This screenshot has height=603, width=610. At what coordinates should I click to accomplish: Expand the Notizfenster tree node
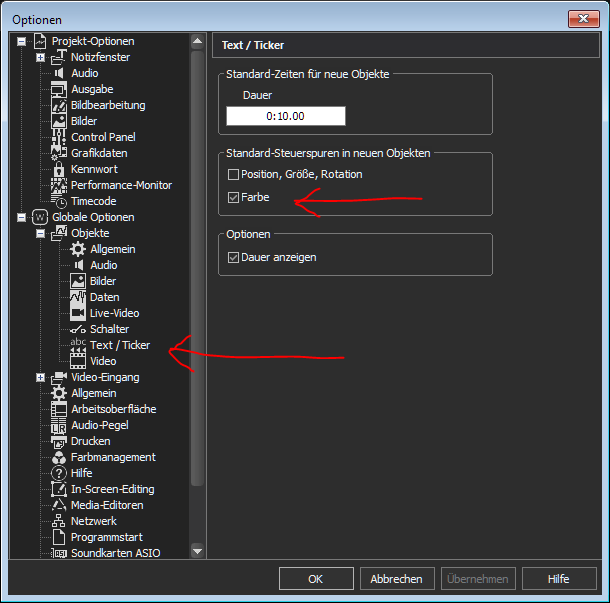pos(40,57)
